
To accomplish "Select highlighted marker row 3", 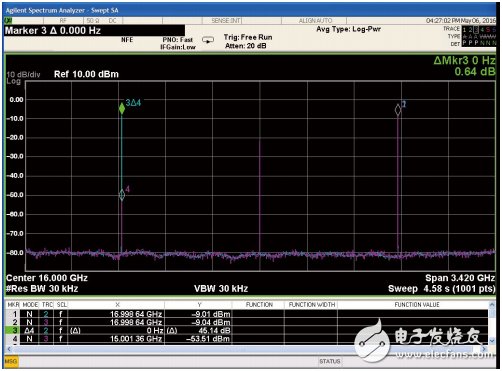I will (x=247, y=331).
